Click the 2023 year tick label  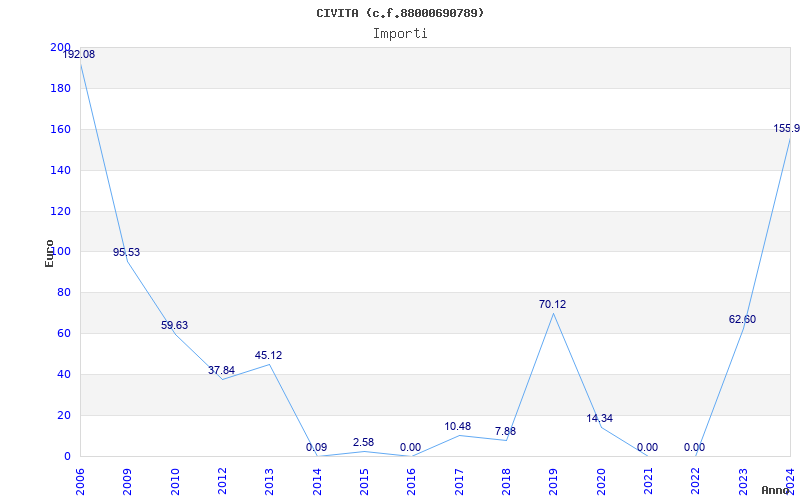743,482
